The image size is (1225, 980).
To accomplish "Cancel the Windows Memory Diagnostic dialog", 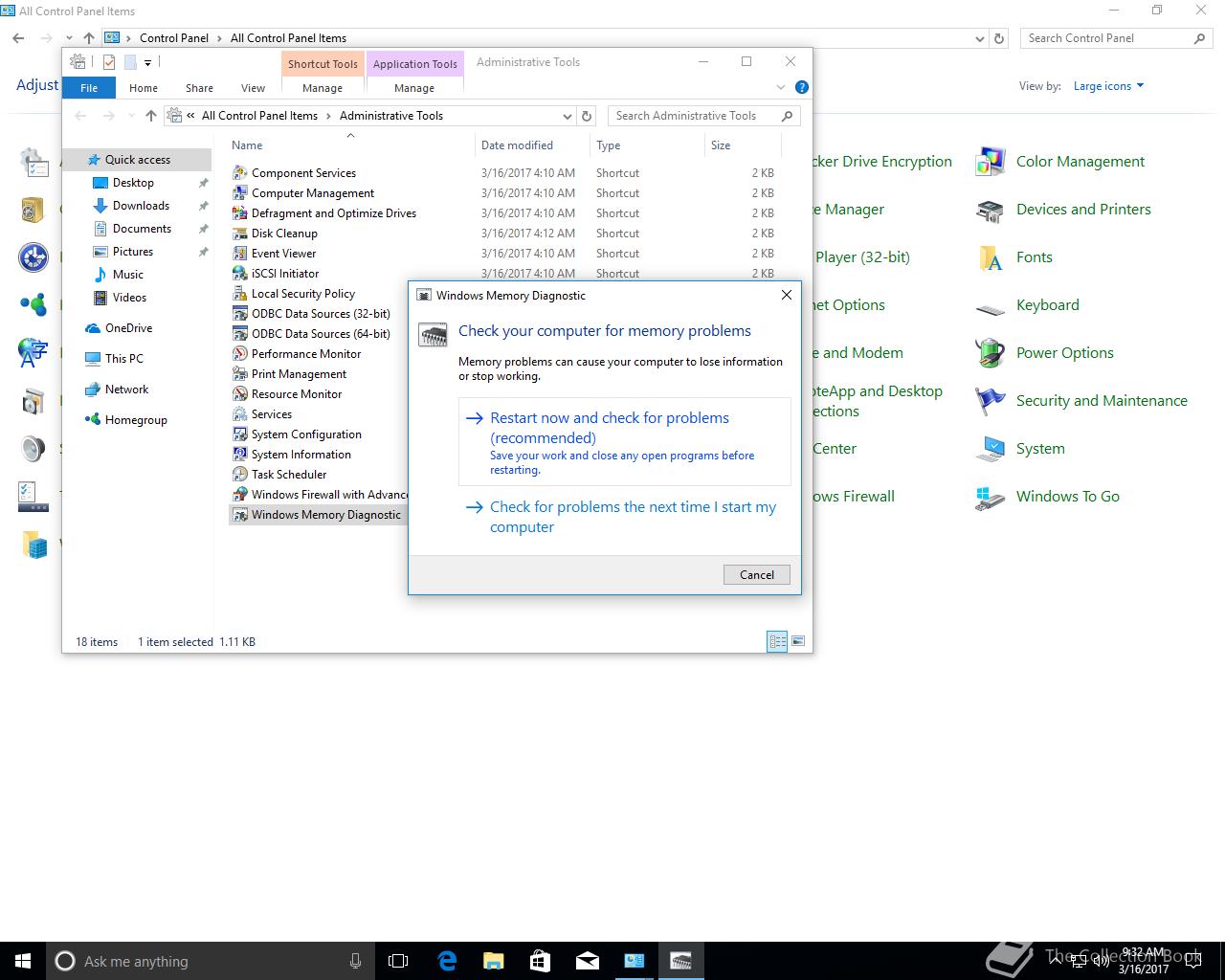I will tap(756, 574).
